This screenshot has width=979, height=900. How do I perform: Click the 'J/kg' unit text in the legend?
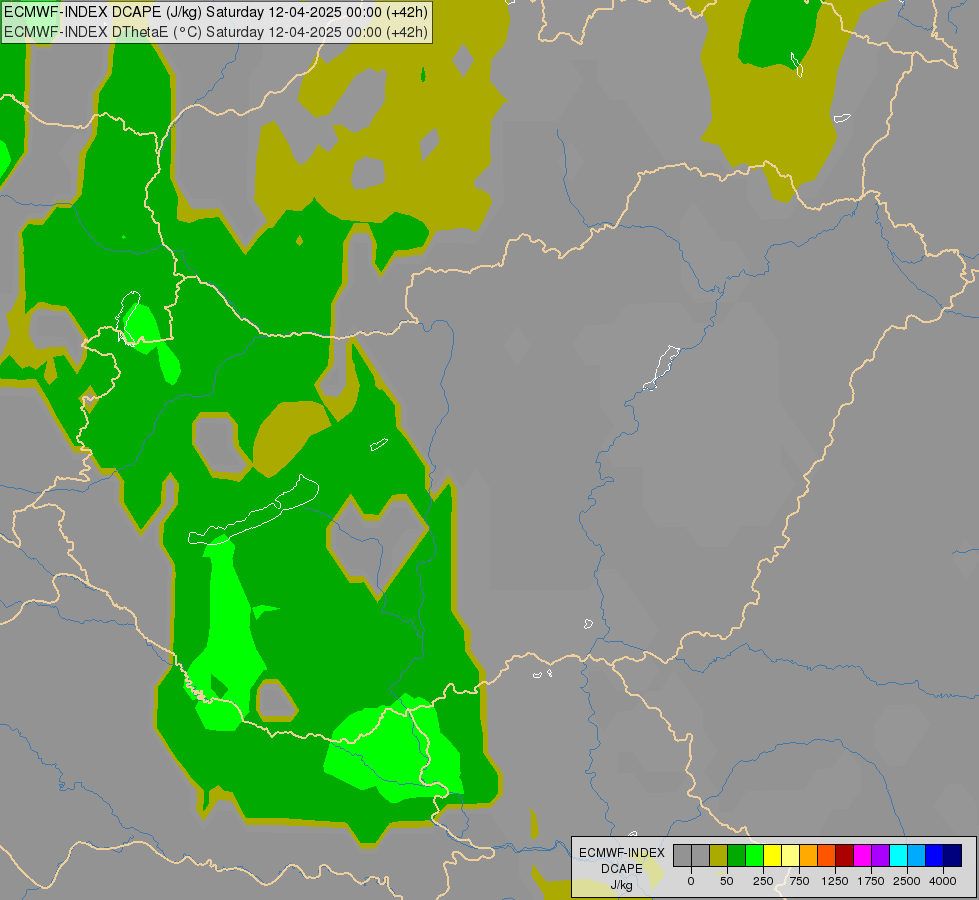[622, 885]
